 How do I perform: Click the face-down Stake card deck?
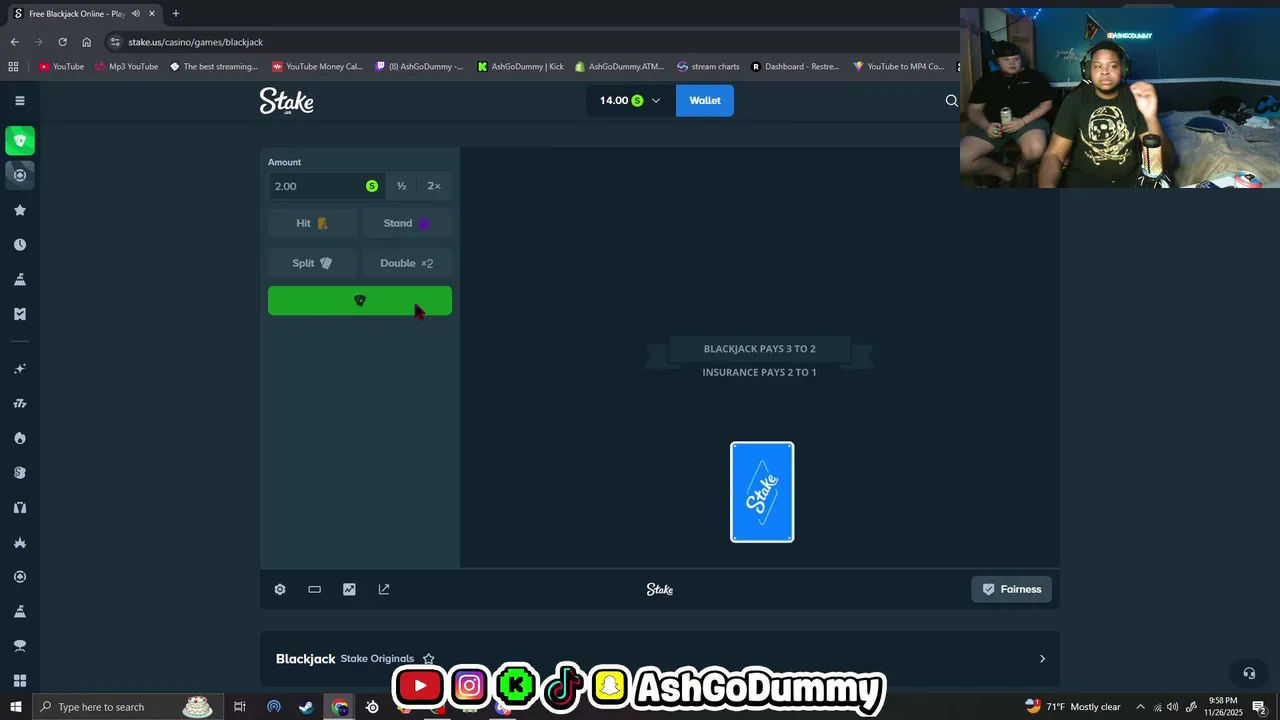click(x=762, y=492)
